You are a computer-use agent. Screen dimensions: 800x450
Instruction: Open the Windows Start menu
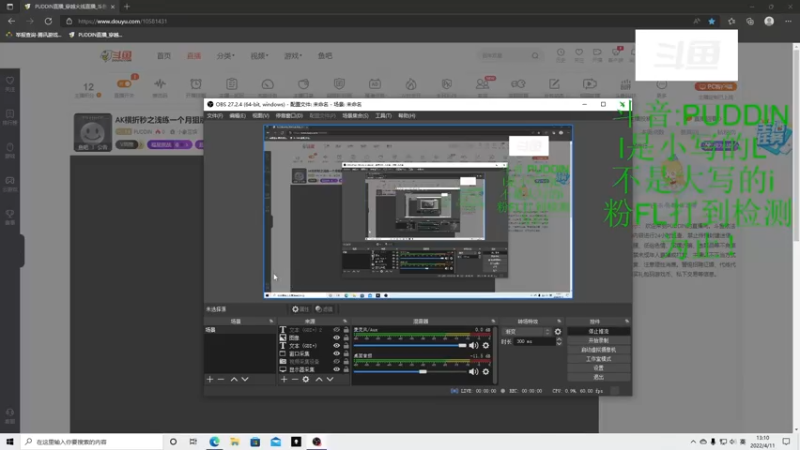10,442
